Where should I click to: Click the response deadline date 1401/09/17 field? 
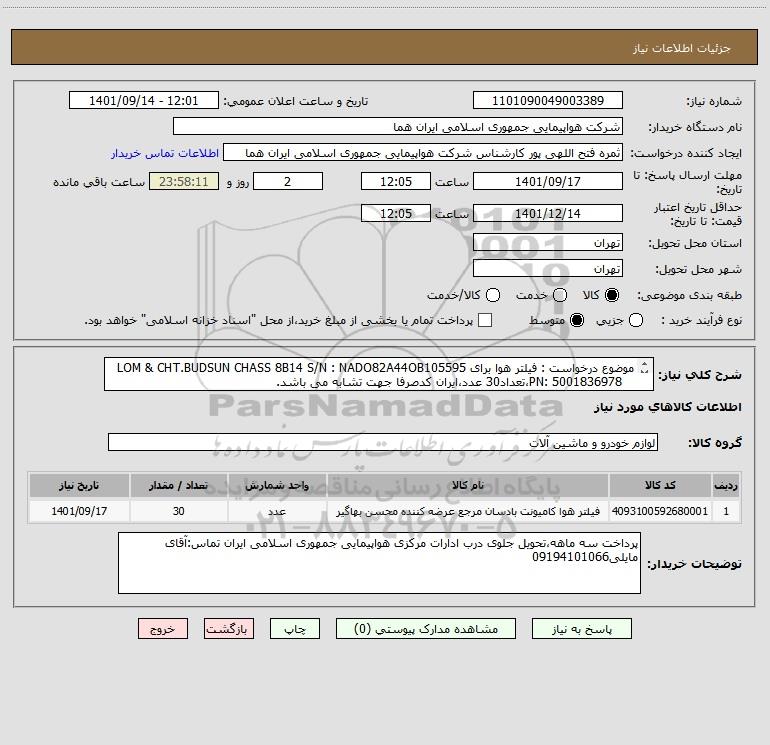(x=547, y=182)
